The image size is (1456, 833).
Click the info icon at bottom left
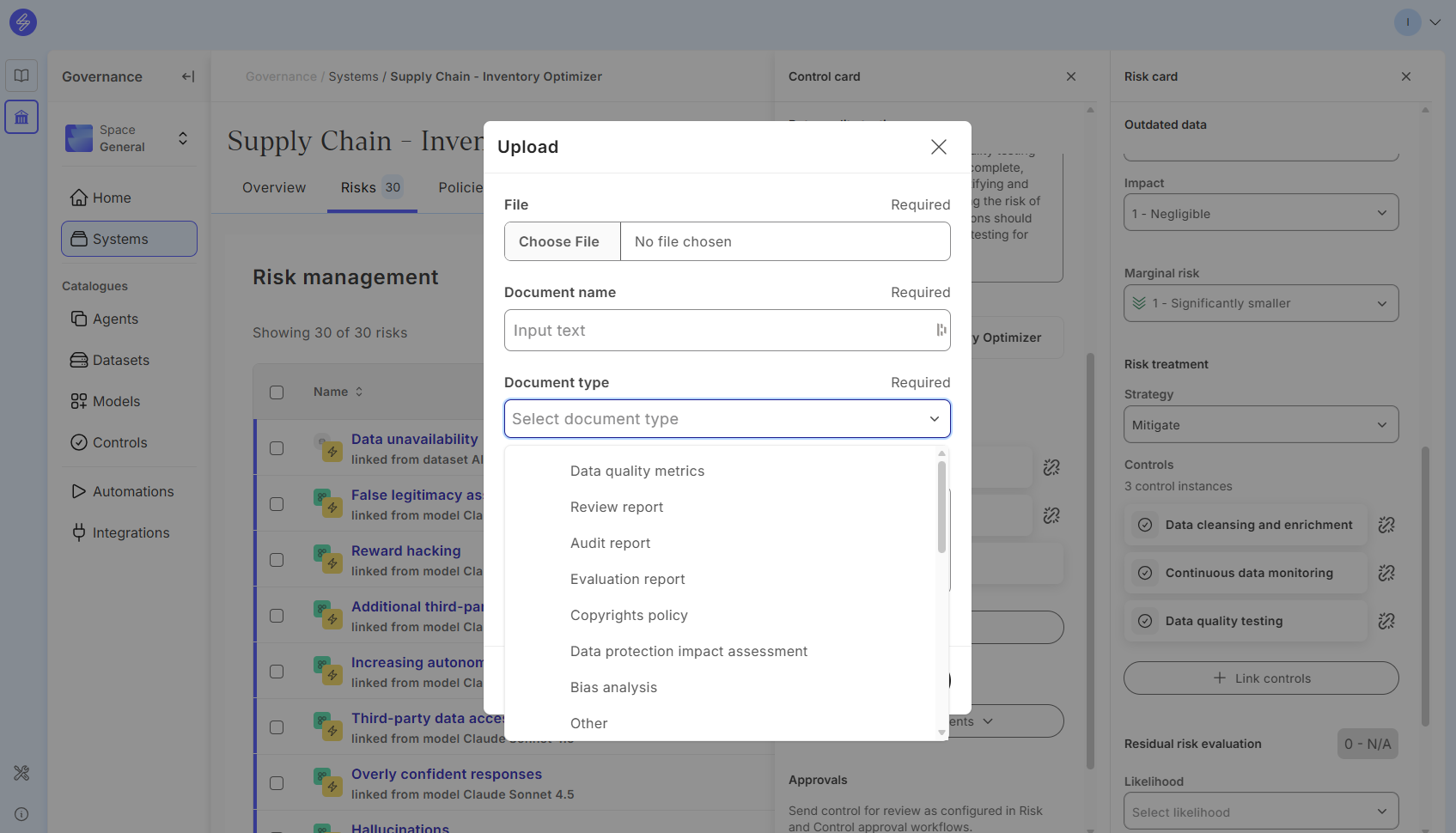pos(21,814)
